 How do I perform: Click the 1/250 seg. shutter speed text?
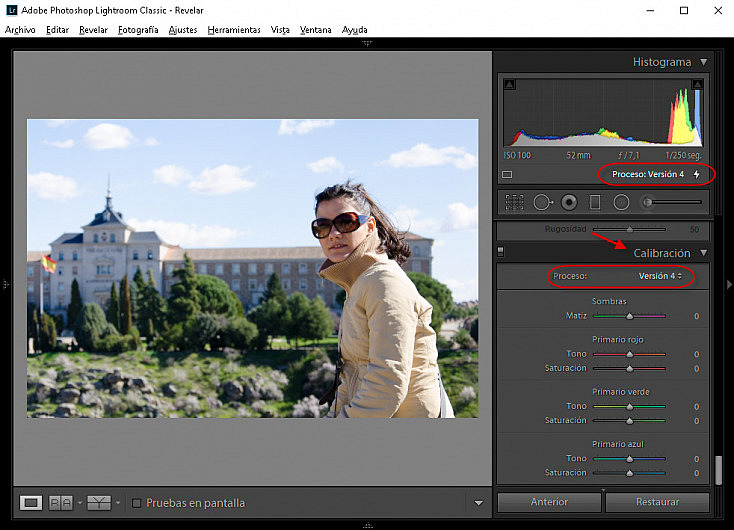pos(683,155)
